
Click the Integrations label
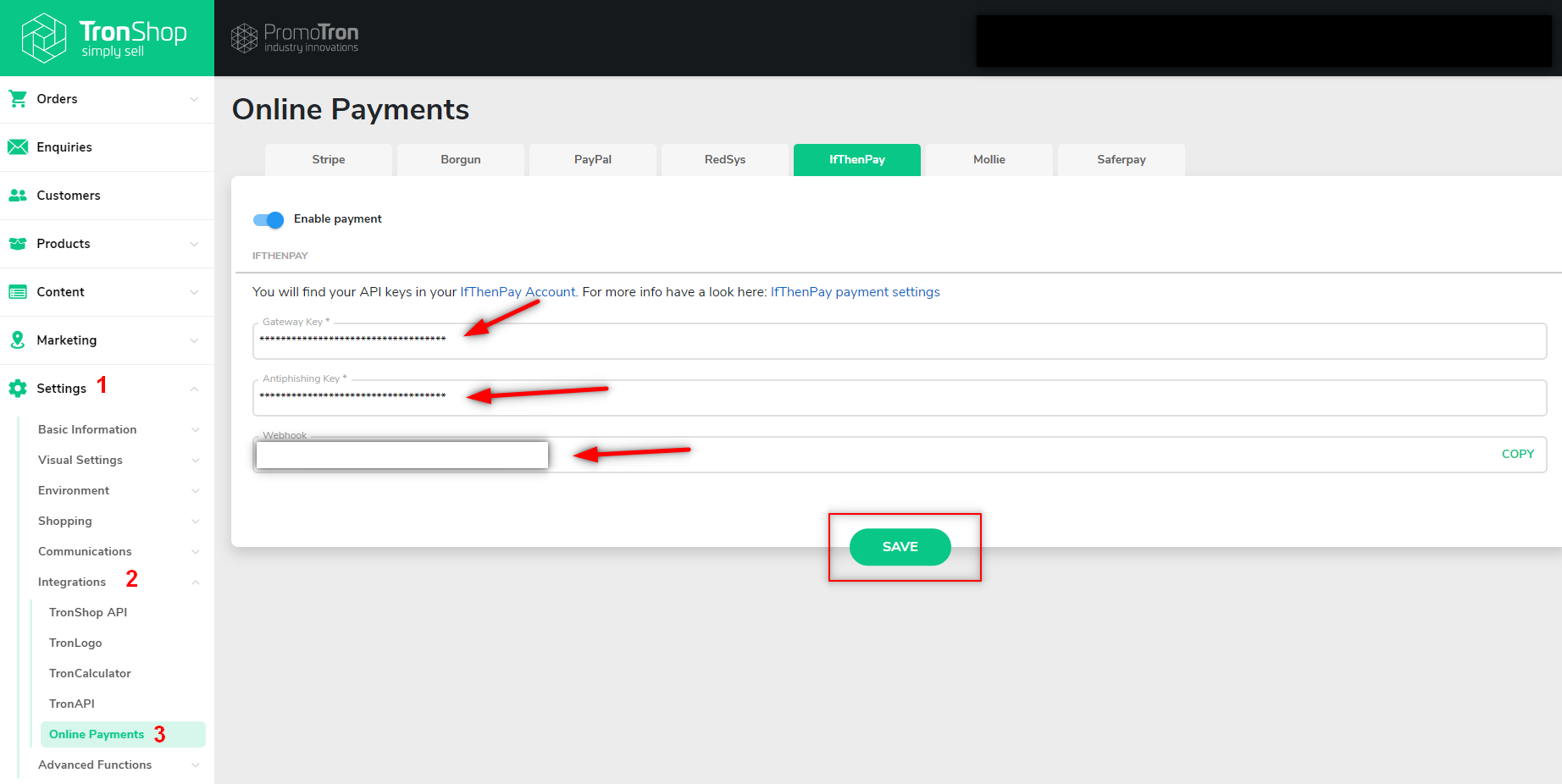72,582
